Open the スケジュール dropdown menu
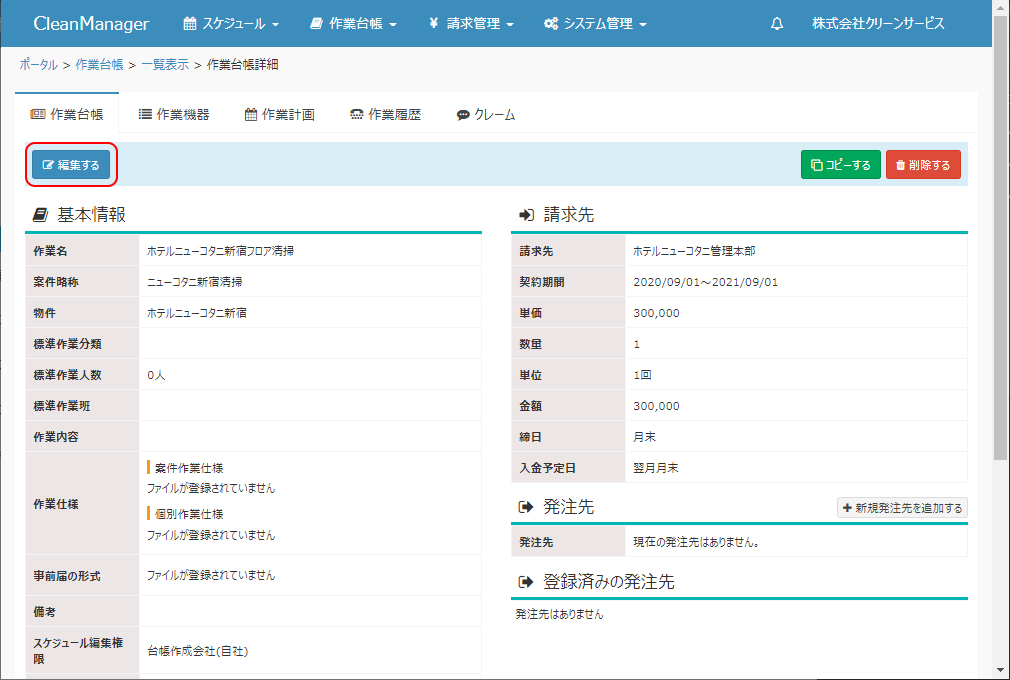1010x680 pixels. pyautogui.click(x=231, y=24)
